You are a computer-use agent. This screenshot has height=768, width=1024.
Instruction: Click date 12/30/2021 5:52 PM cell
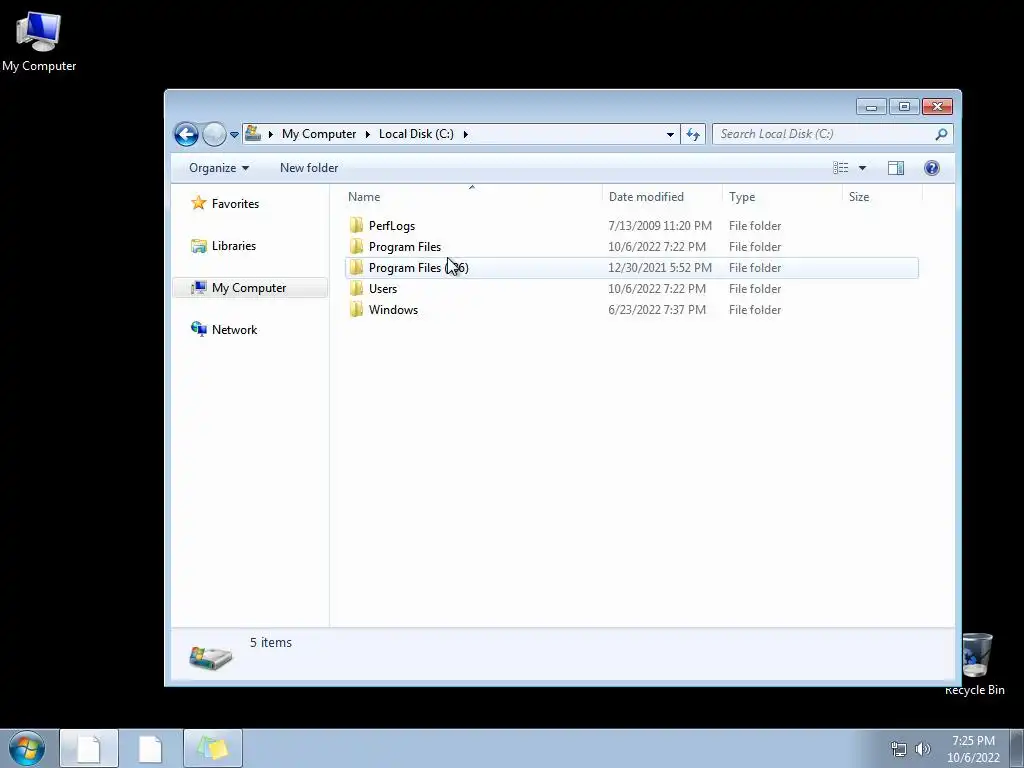[x=660, y=268]
